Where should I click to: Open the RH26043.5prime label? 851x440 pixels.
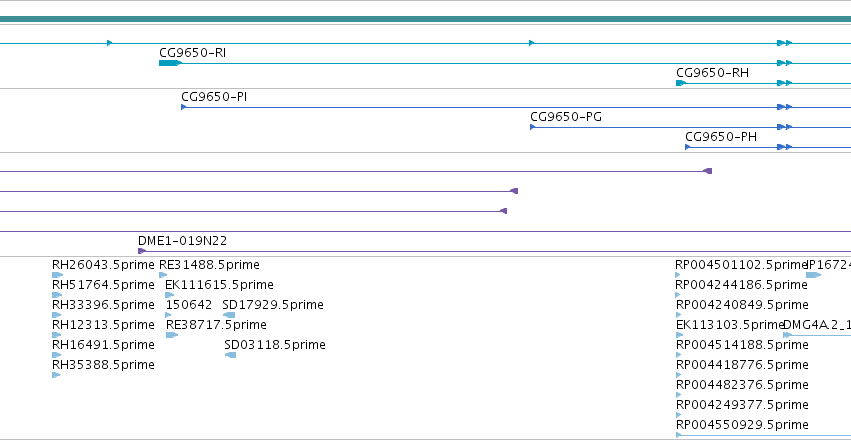(103, 265)
